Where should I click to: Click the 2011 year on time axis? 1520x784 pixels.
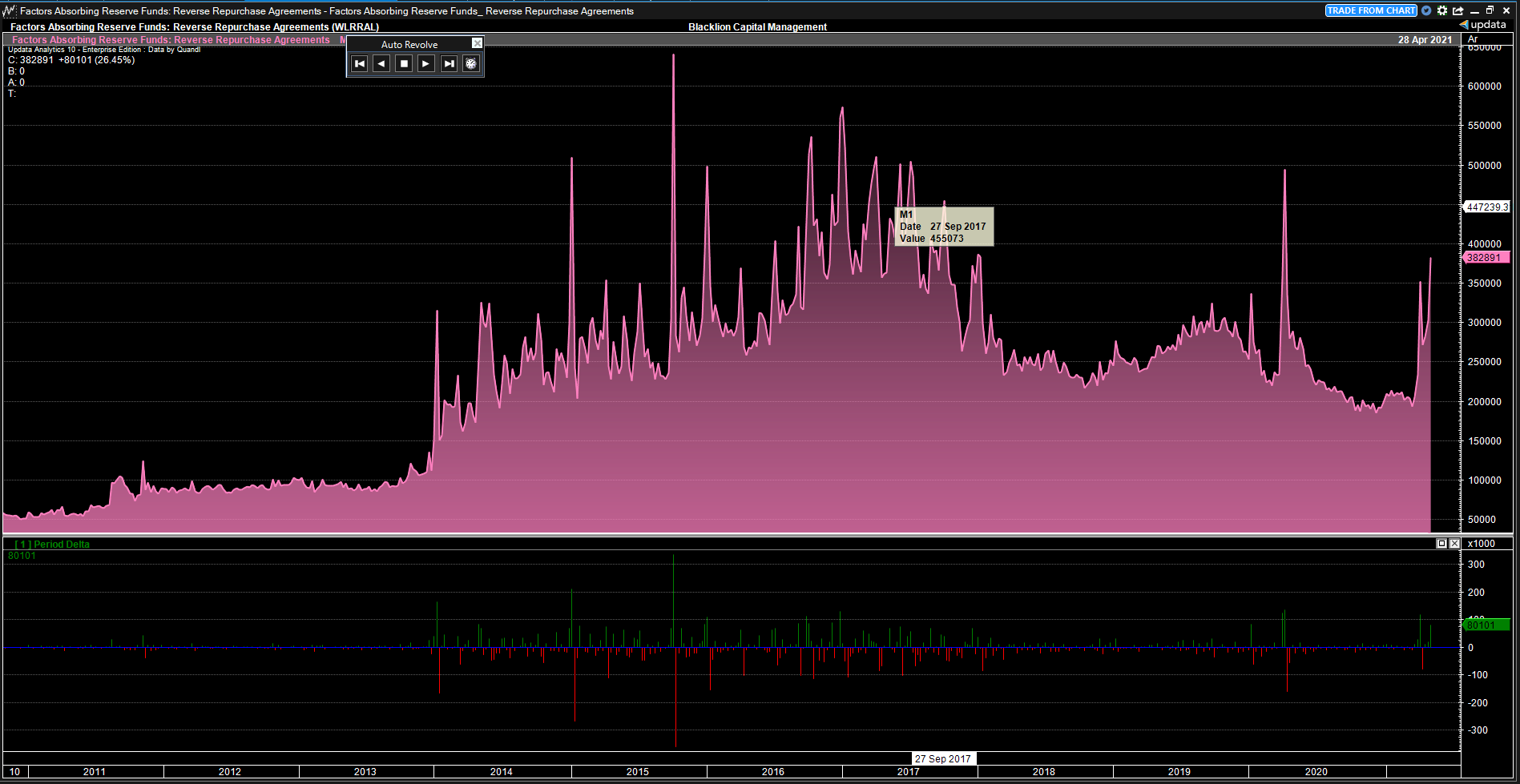95,772
